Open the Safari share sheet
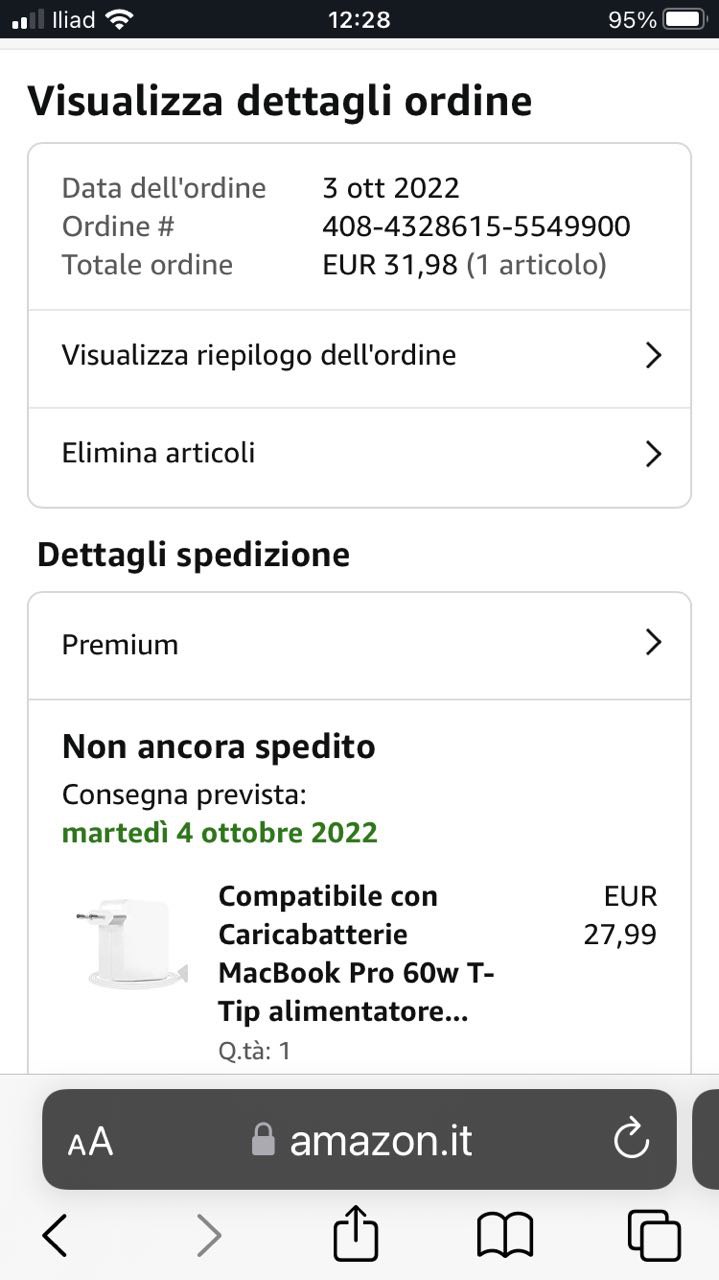This screenshot has width=719, height=1280. point(356,1234)
